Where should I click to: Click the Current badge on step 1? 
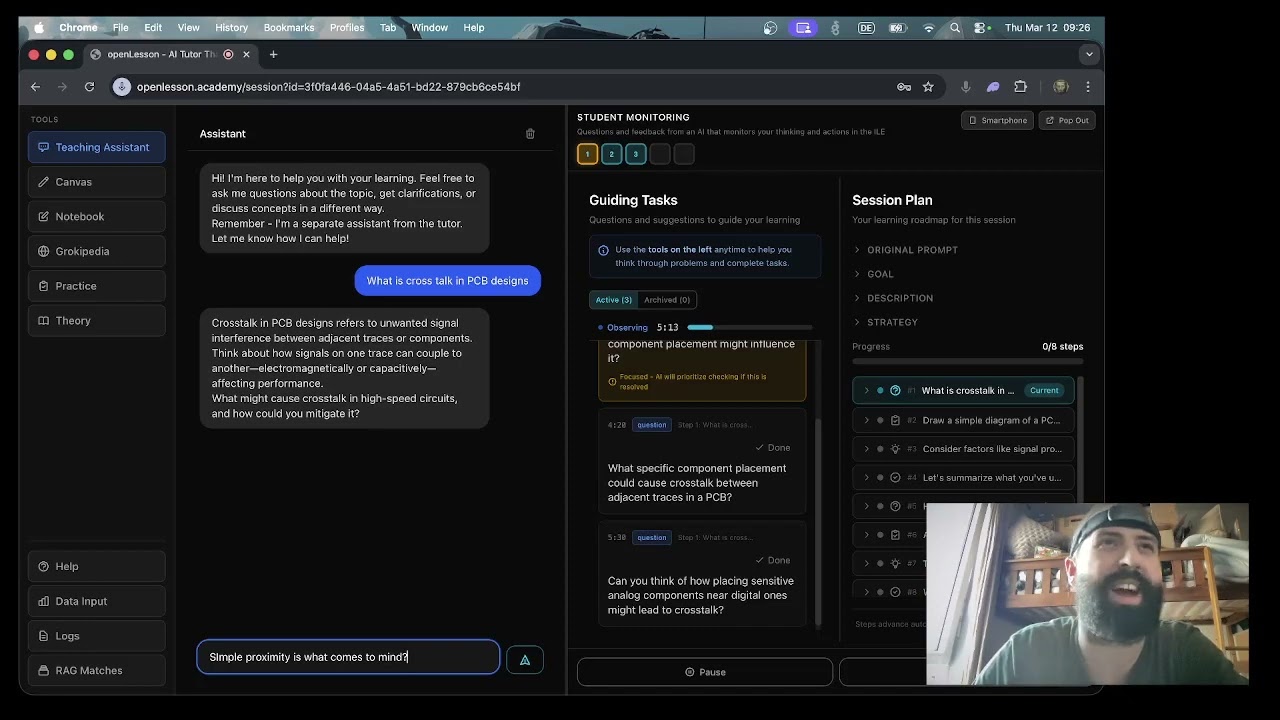(1044, 391)
